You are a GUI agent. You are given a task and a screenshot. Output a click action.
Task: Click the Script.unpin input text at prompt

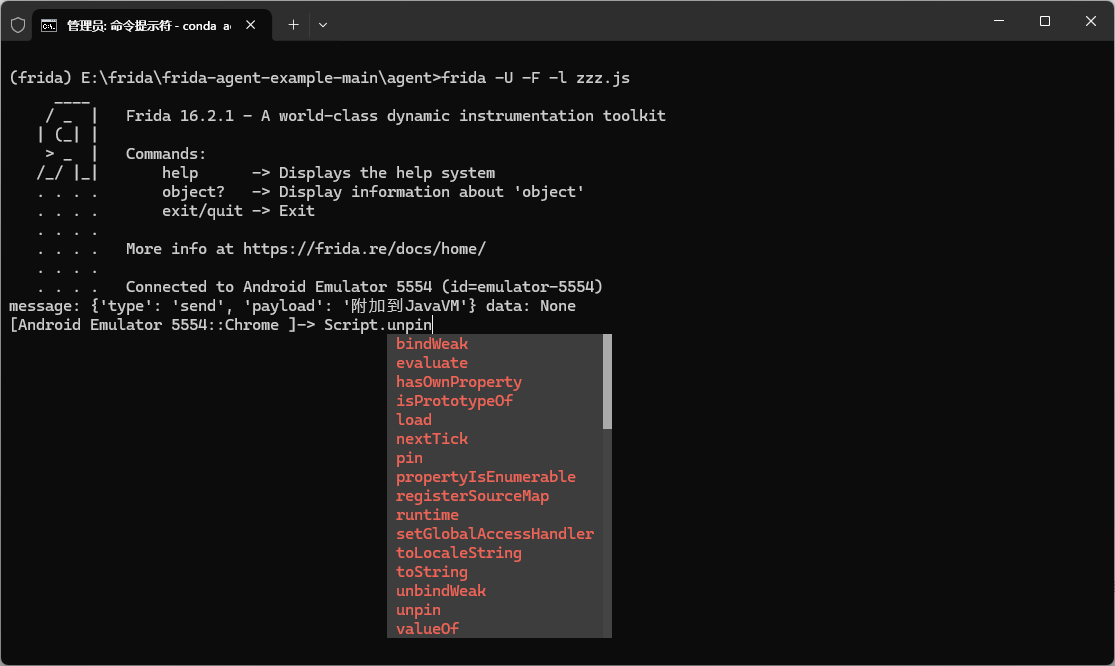tap(378, 325)
